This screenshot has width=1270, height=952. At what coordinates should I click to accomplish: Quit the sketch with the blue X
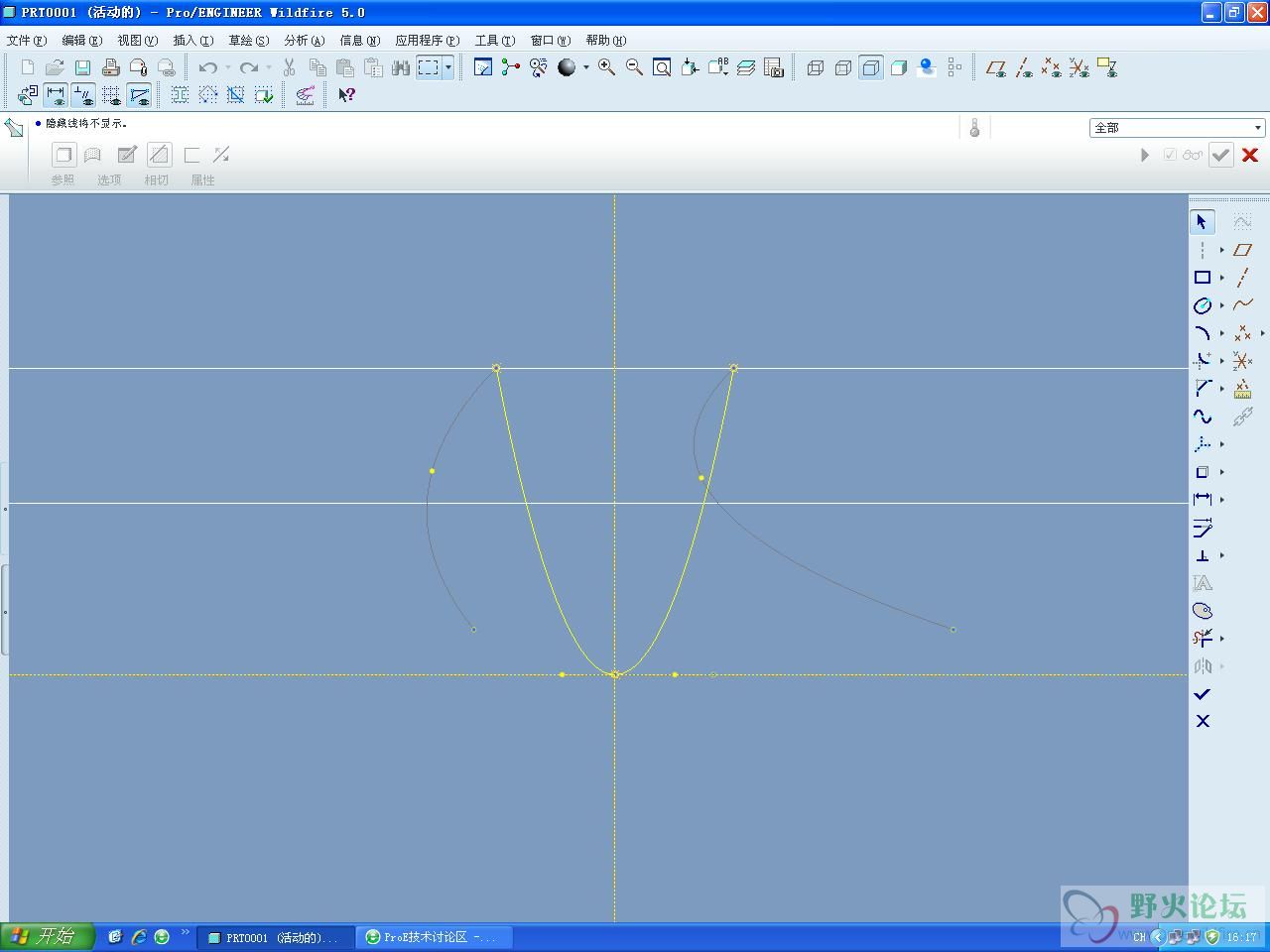1203,721
